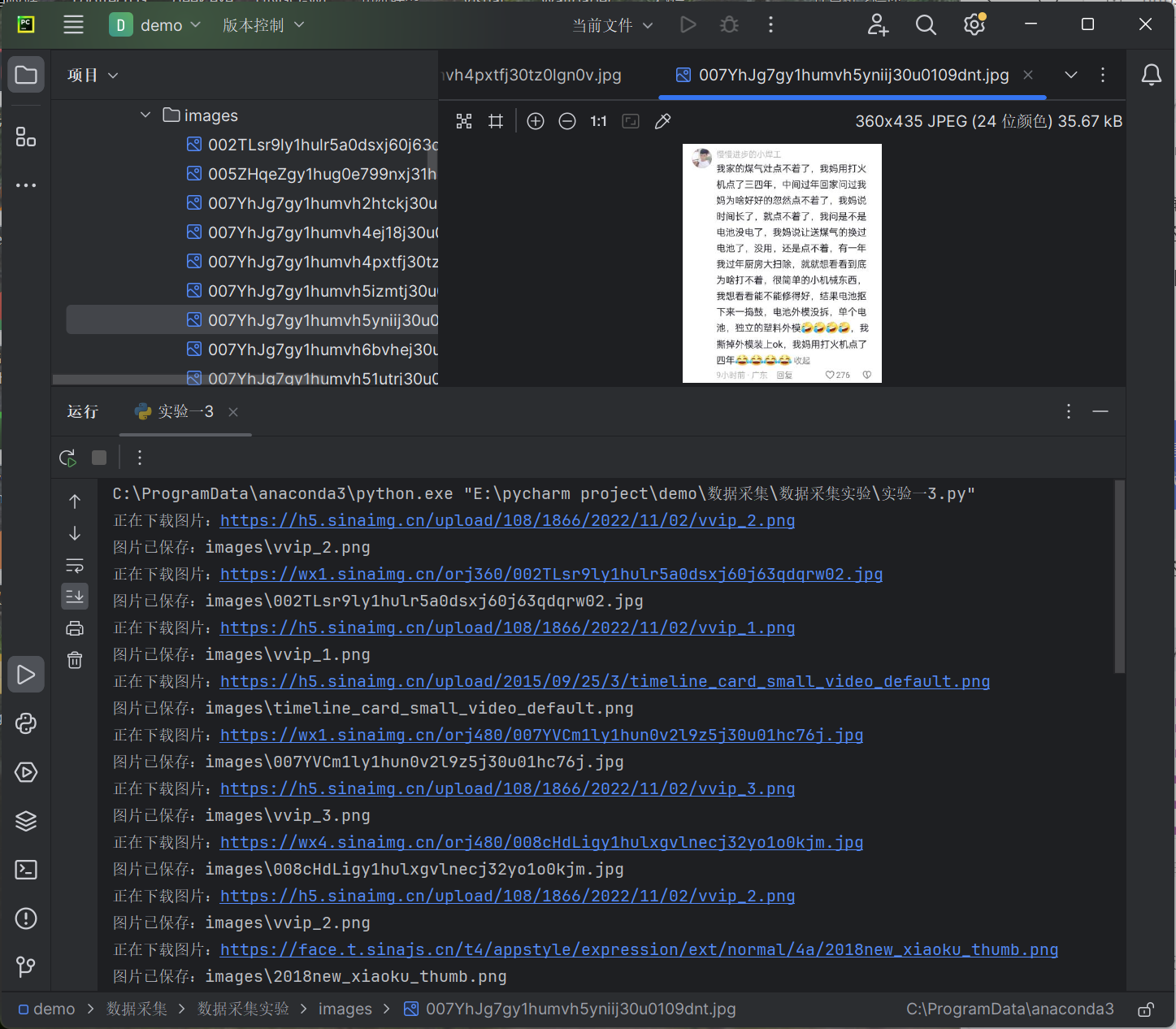Open Search Everywhere magnifier
Viewport: 1176px width, 1029px height.
pyautogui.click(x=926, y=25)
